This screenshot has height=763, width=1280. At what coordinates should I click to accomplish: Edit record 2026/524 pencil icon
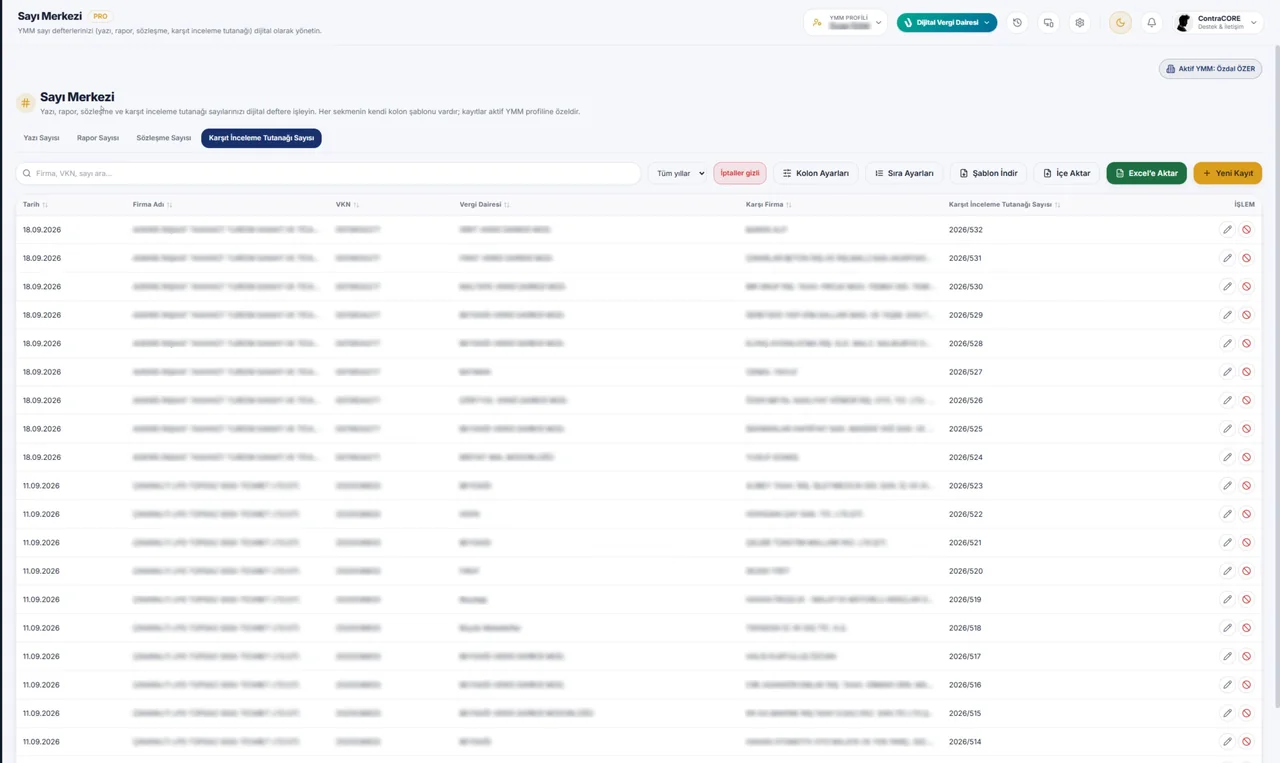[x=1227, y=457]
